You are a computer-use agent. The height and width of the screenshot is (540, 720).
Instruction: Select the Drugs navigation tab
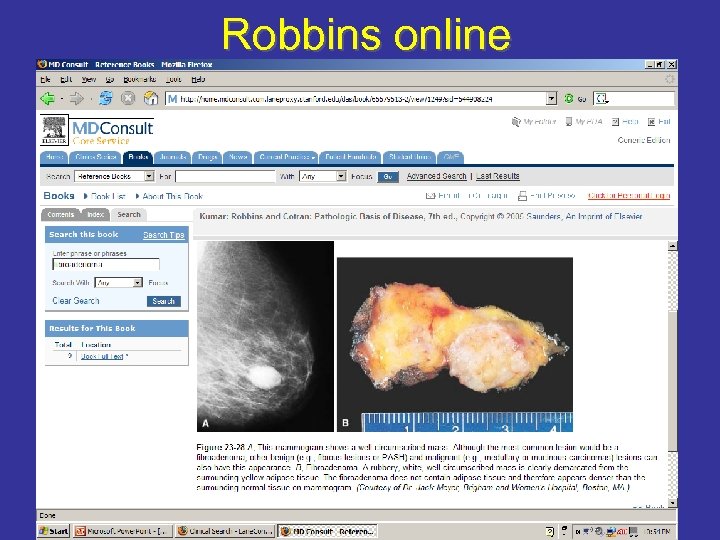click(207, 157)
